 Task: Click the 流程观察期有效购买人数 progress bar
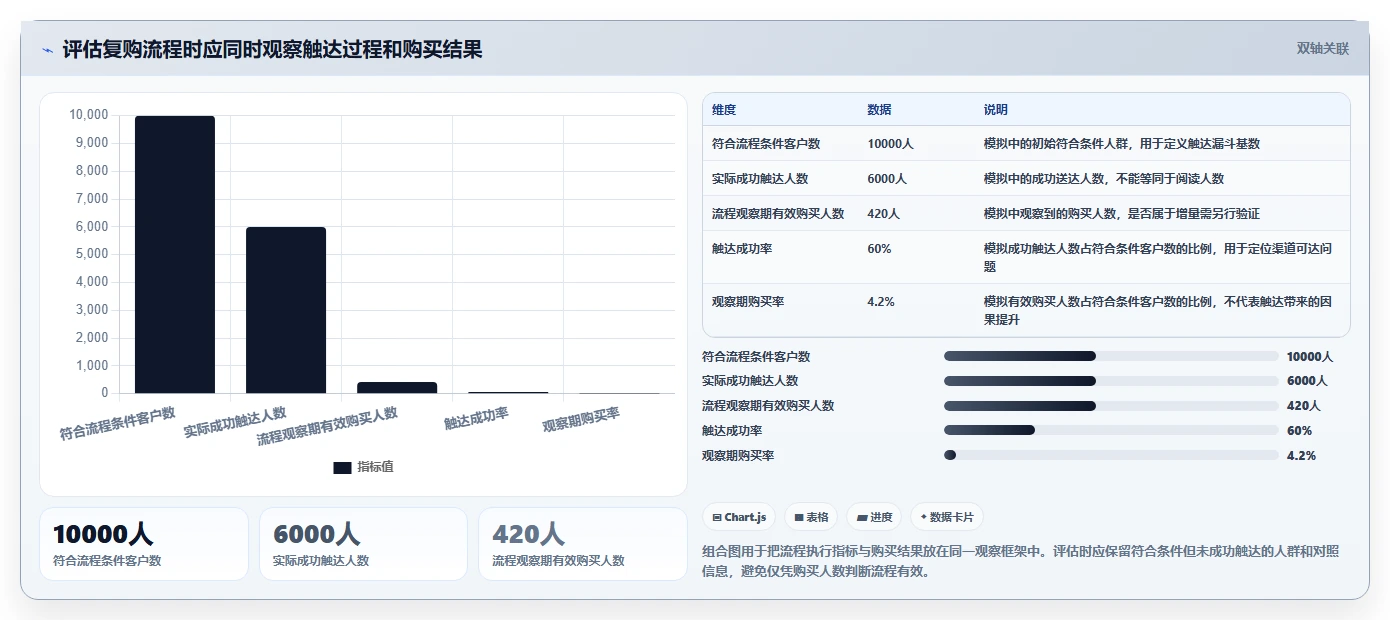1111,406
